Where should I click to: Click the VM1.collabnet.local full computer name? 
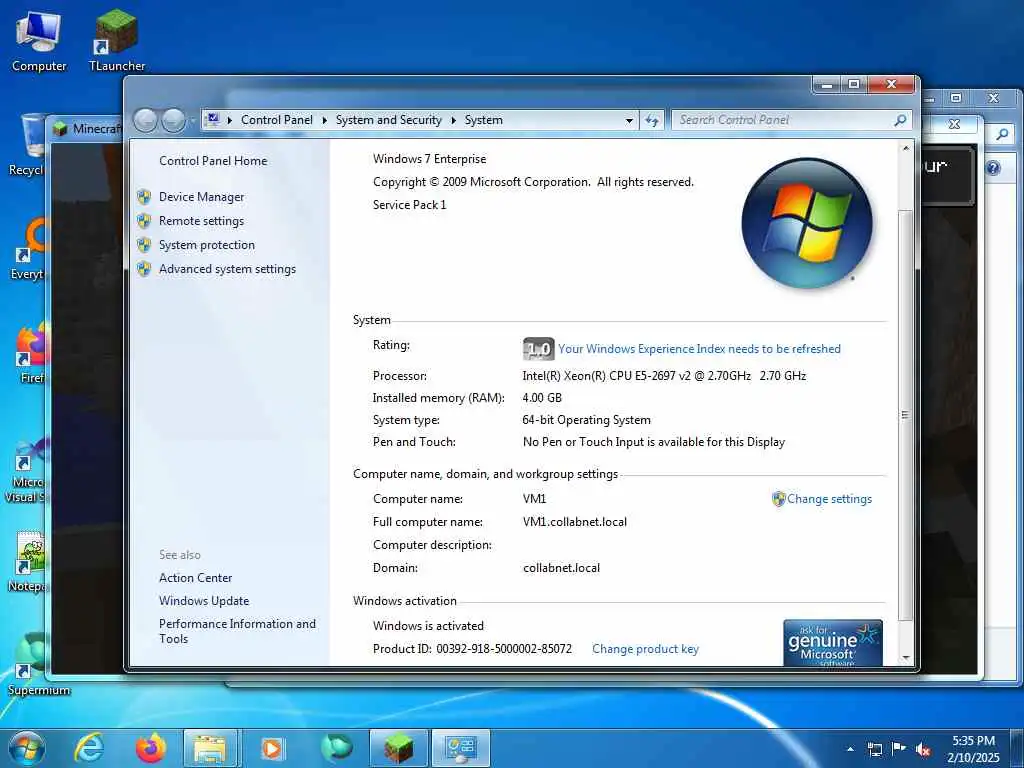point(575,522)
